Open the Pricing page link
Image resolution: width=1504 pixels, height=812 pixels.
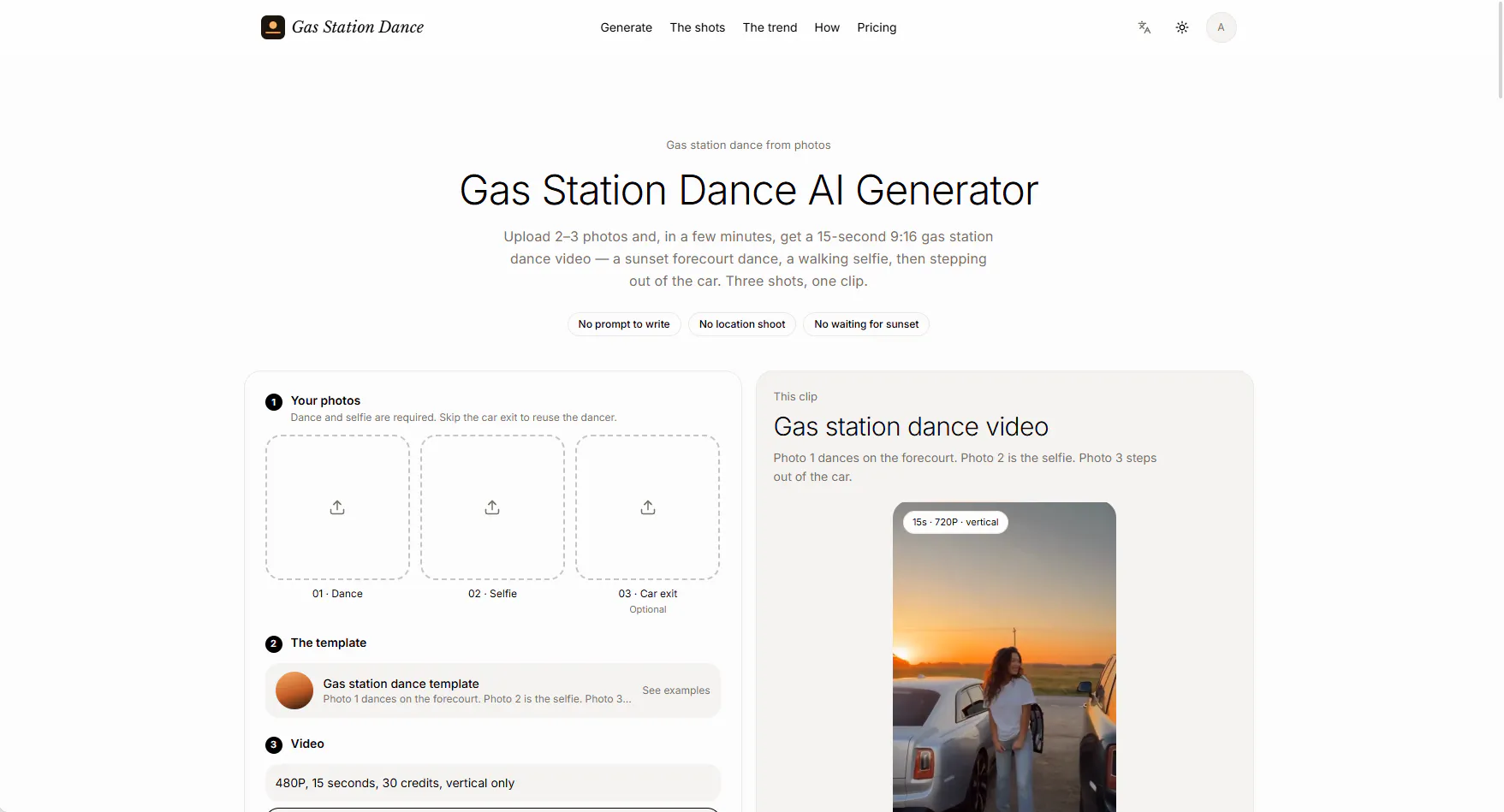pos(877,27)
